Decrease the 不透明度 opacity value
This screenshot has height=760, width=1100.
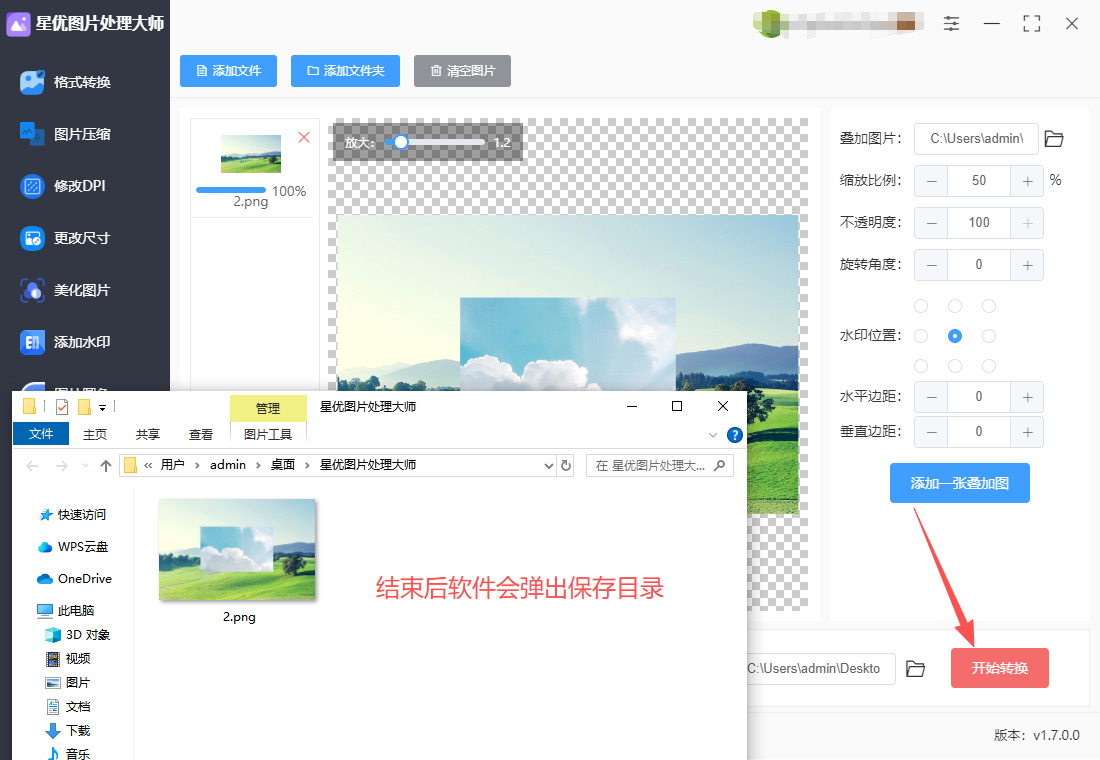point(931,223)
